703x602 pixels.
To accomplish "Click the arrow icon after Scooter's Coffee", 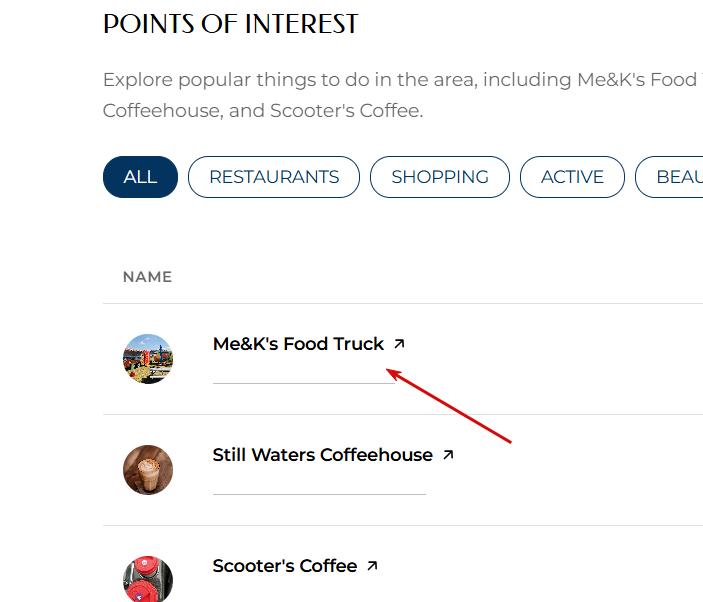I will (x=372, y=566).
